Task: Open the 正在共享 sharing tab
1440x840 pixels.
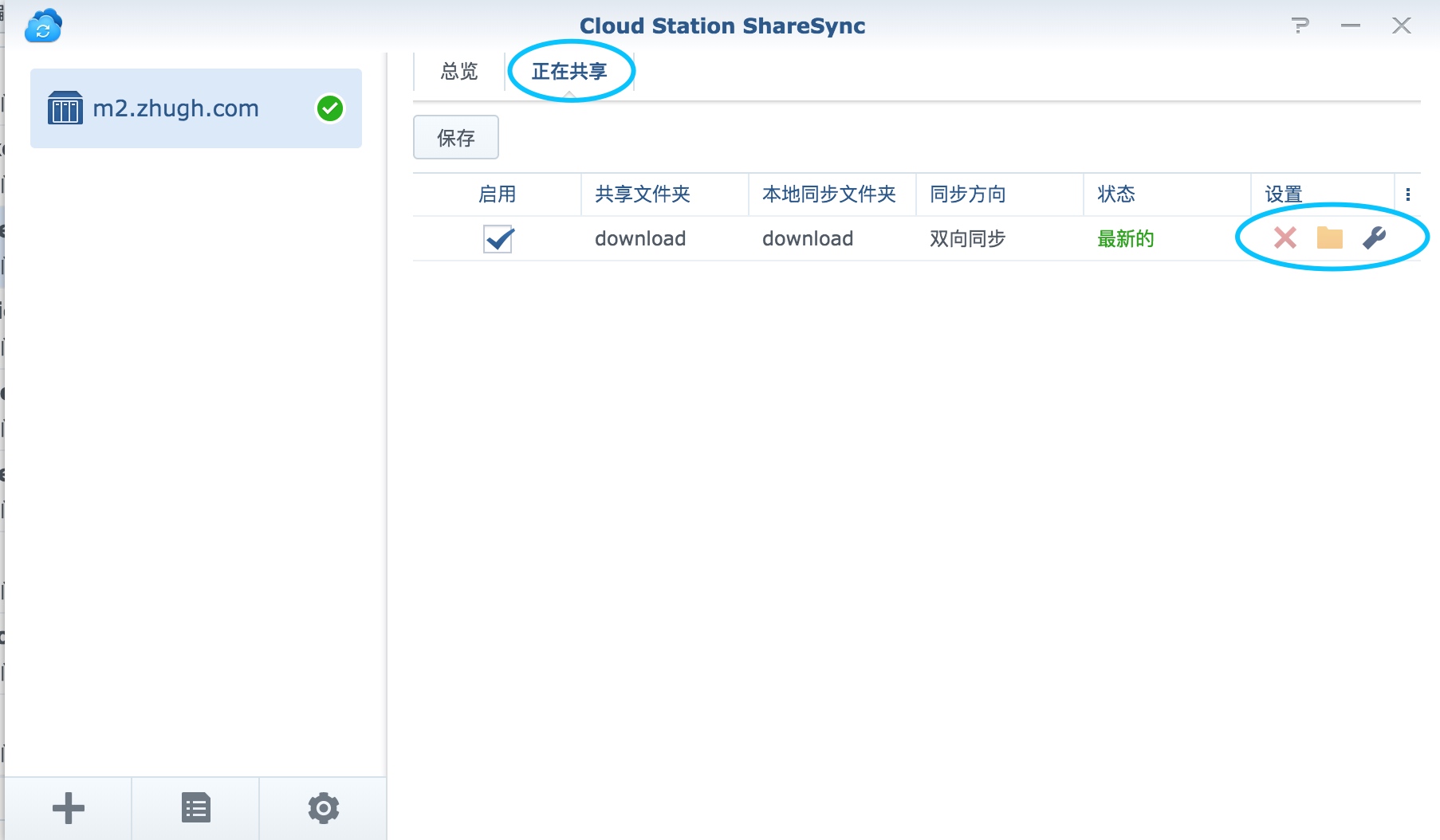Action: tap(569, 72)
